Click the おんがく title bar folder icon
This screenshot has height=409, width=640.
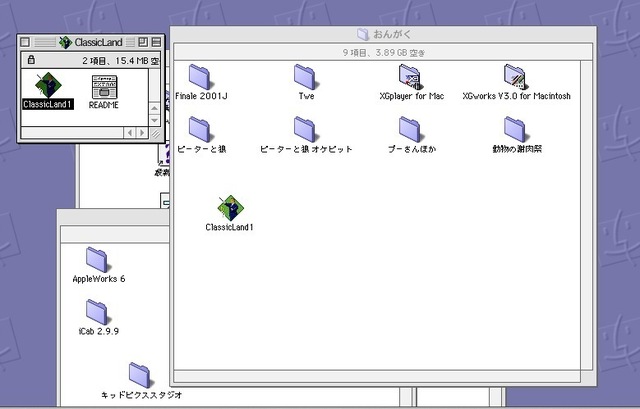tap(363, 34)
